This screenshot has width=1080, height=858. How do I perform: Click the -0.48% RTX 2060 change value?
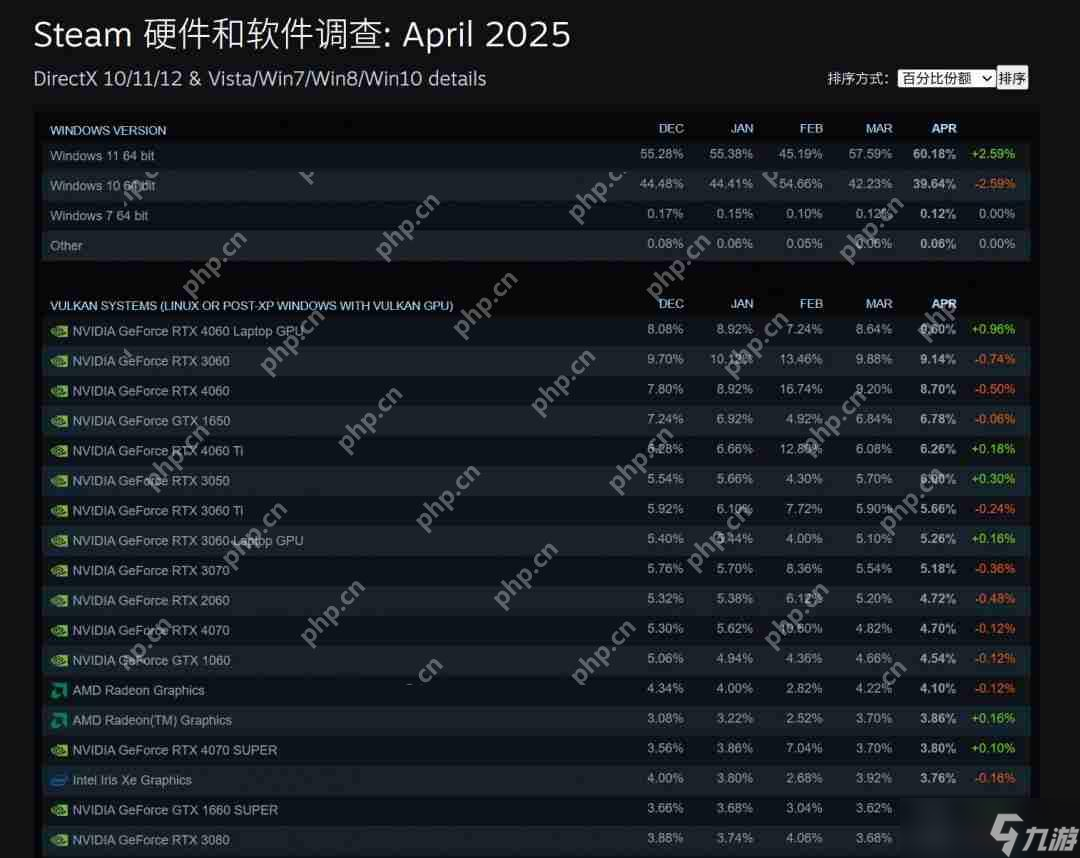pyautogui.click(x=995, y=599)
